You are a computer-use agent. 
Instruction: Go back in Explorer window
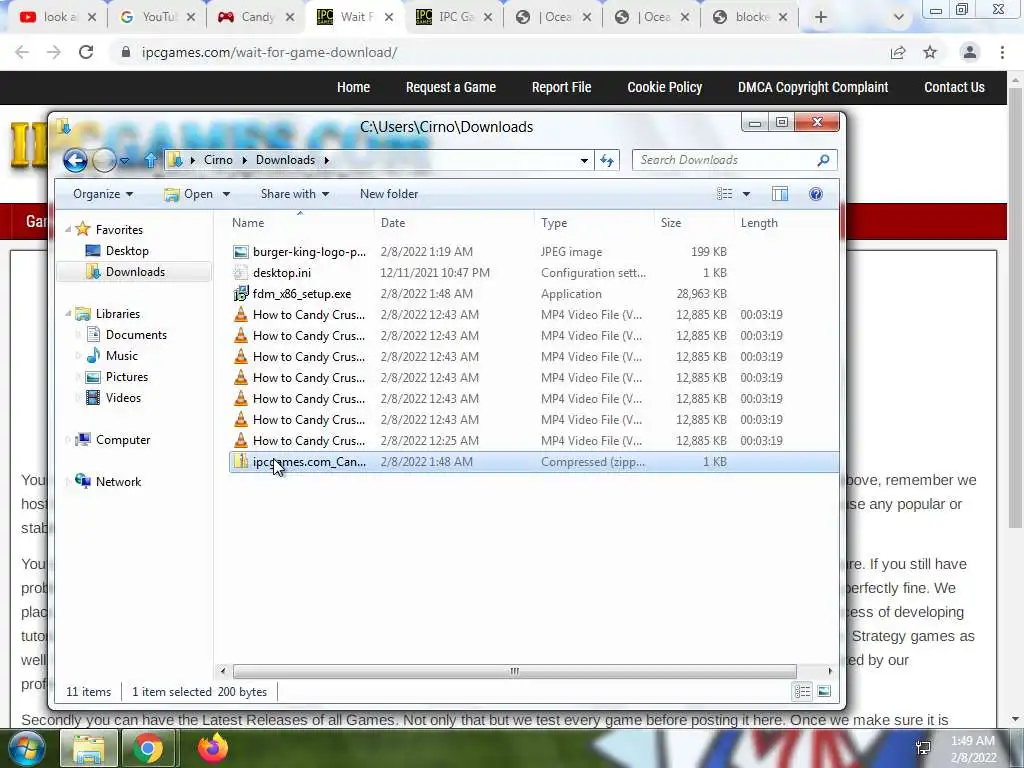click(75, 160)
